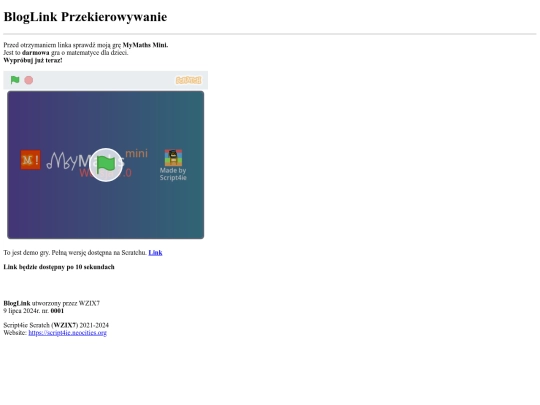Click the BlogLink Przekierowywanie heading
This screenshot has height=405, width=540.
[x=85, y=17]
